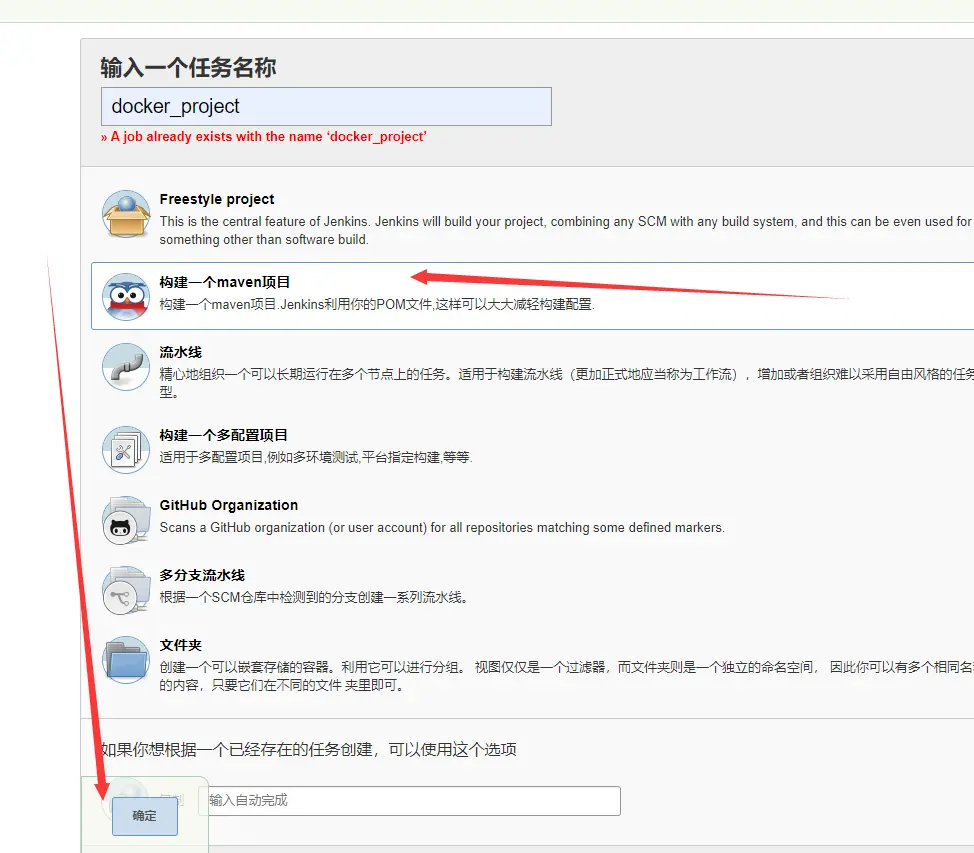Click the 适用于多配置项目 description text
Image resolution: width=974 pixels, height=853 pixels.
[316, 457]
